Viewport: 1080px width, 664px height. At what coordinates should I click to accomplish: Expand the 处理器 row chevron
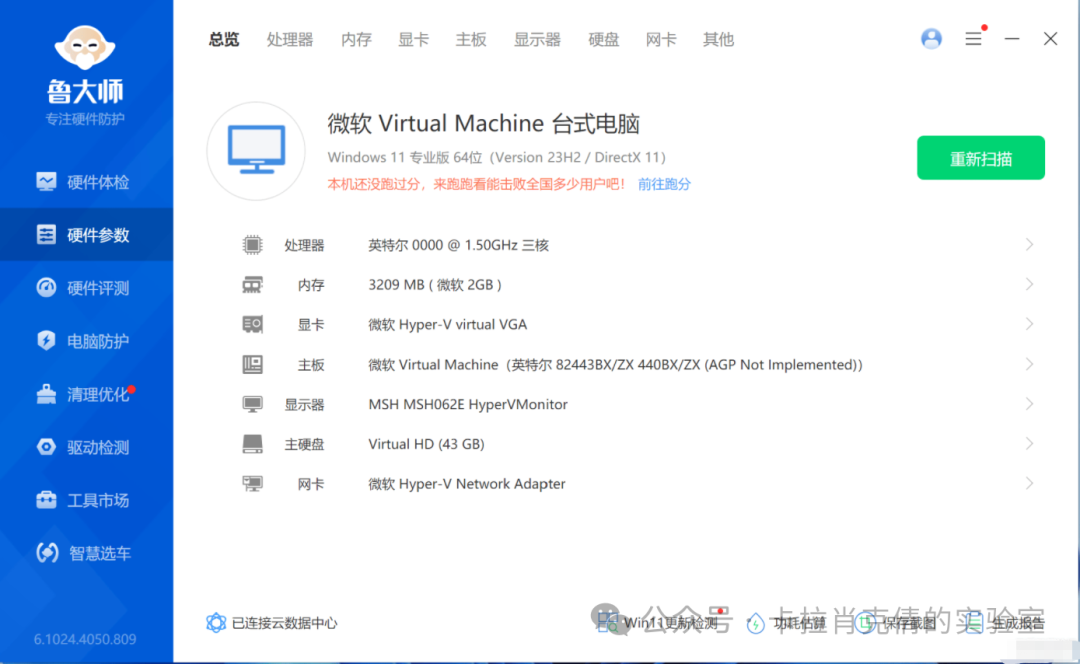click(1029, 245)
